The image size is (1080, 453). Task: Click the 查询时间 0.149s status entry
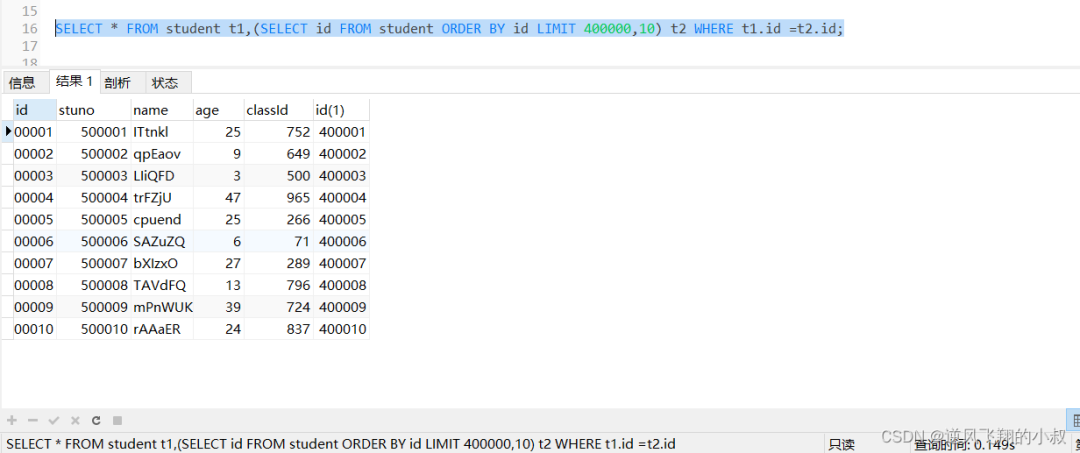pos(964,445)
